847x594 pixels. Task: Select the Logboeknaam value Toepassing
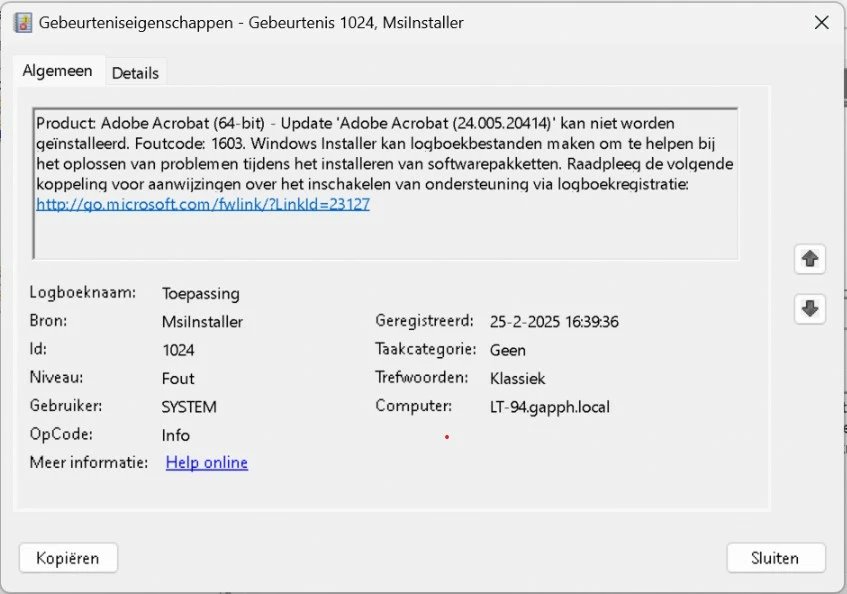(x=200, y=294)
